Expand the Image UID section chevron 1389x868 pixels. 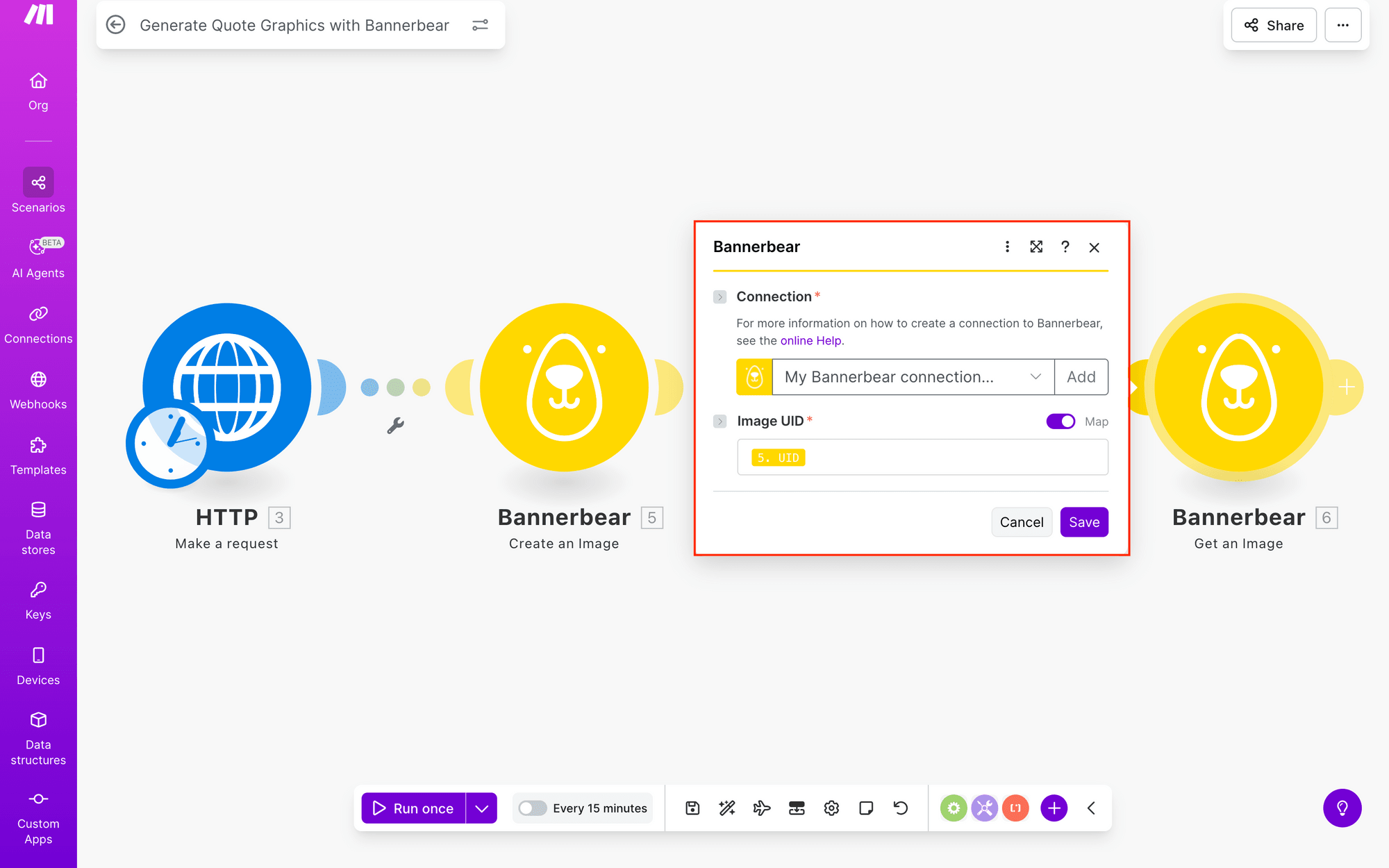click(720, 422)
